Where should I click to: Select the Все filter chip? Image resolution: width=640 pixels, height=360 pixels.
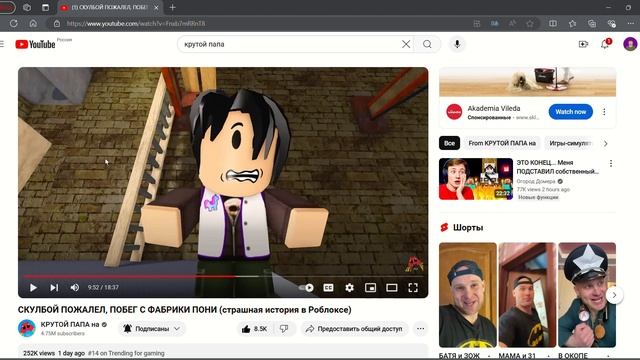pos(449,143)
